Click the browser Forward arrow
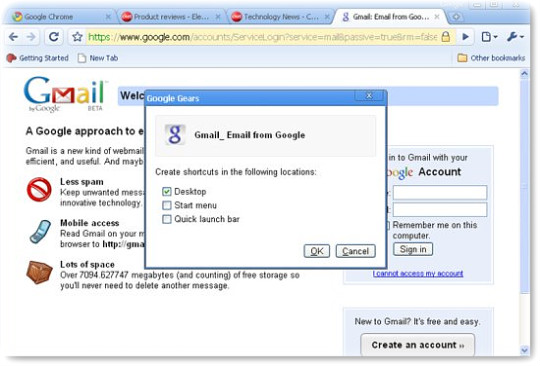Screen dimensions: 540x366 [31, 36]
